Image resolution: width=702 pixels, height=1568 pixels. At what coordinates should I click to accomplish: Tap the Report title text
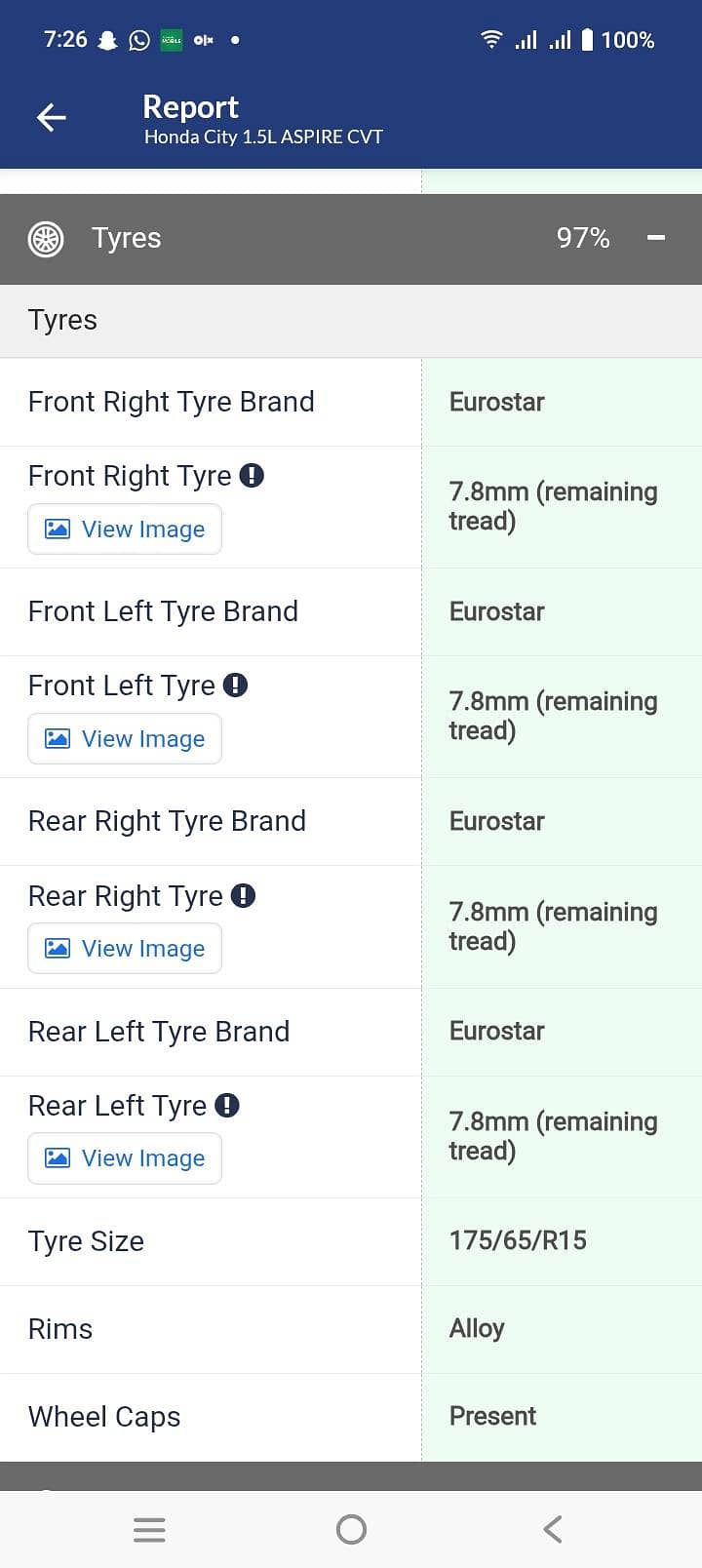(x=190, y=106)
